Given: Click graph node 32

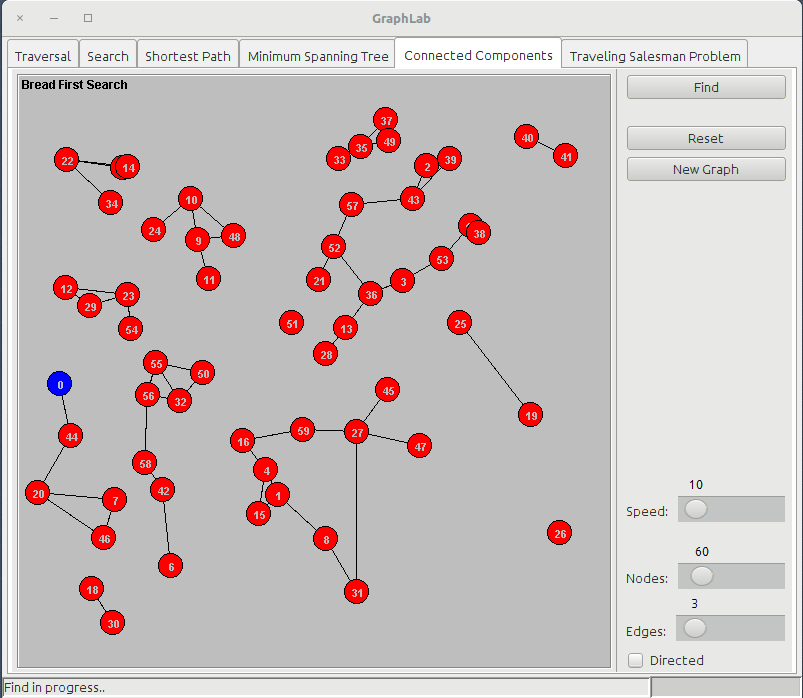Looking at the screenshot, I should tap(180, 401).
